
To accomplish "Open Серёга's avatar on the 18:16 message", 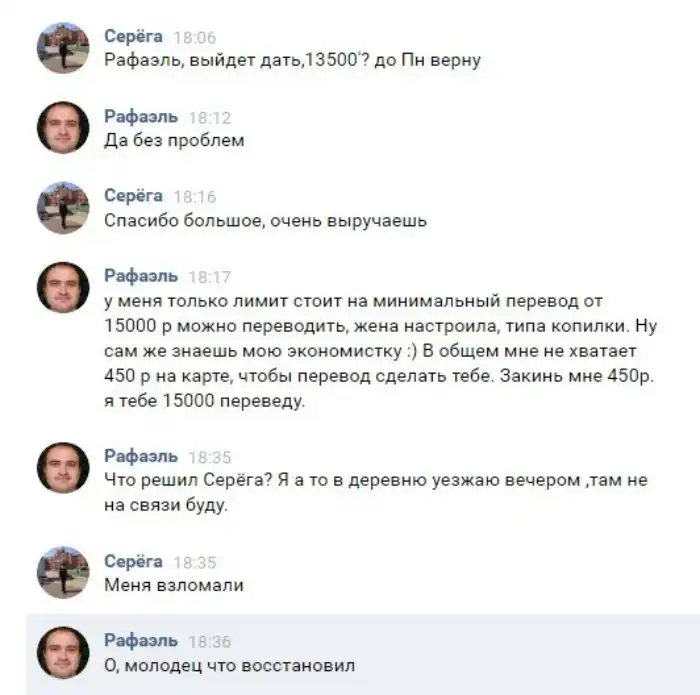I will [63, 208].
